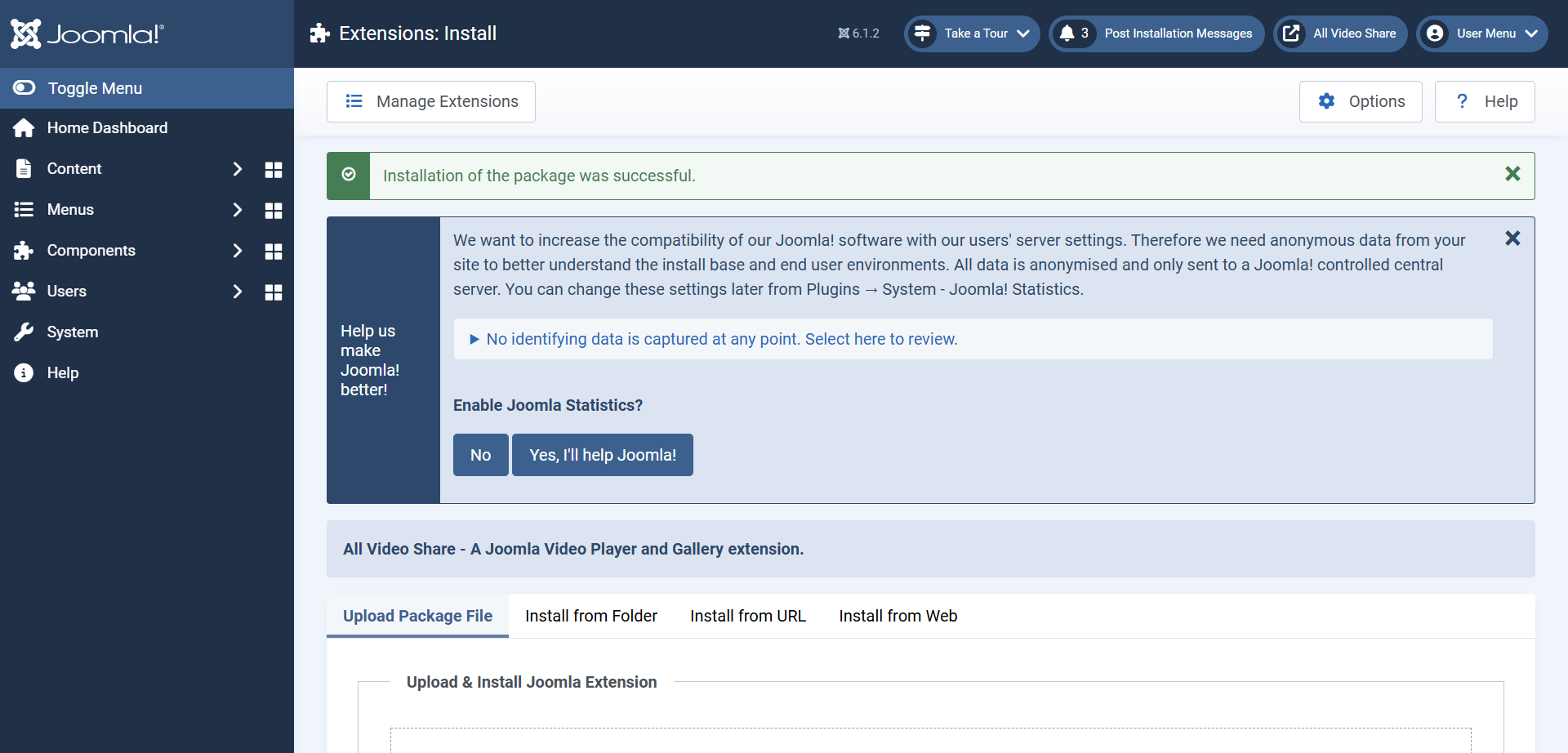Screen dimensions: 1568x753
Task: Expand the Users submenu chevron
Action: coord(238,292)
